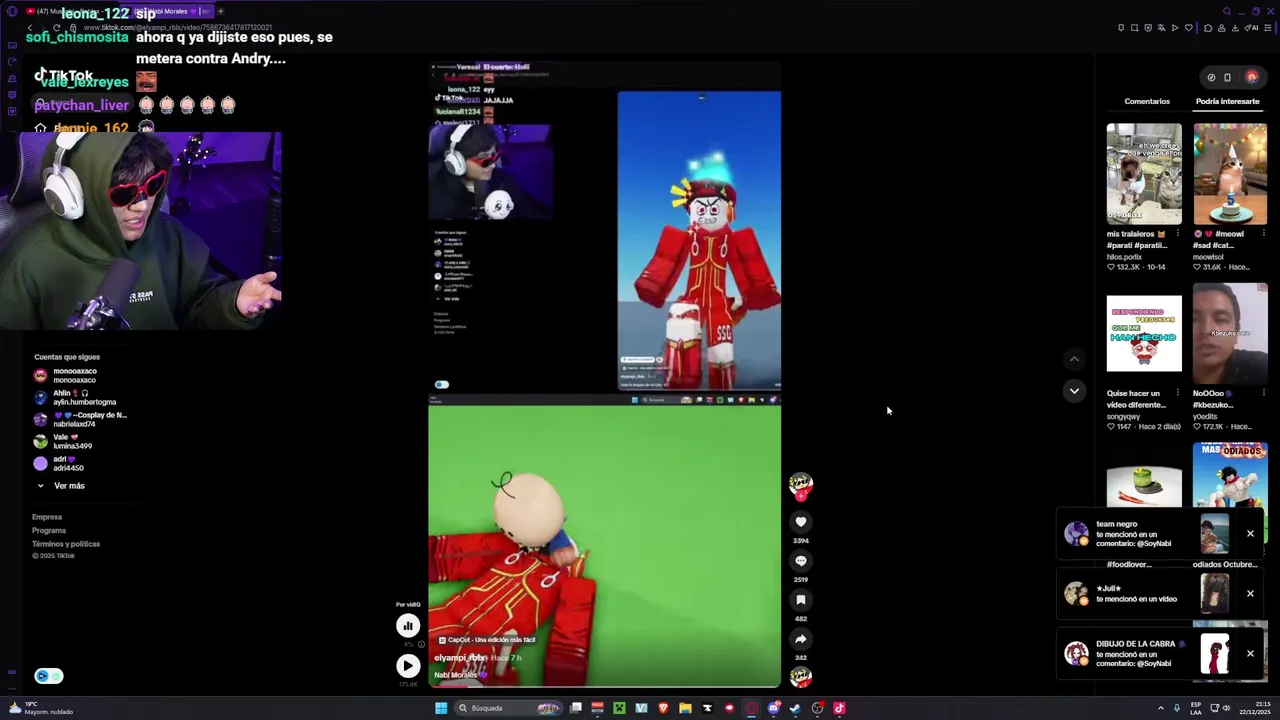Open the browser player triangle icon
This screenshot has height=720, width=1280.
click(x=1175, y=28)
